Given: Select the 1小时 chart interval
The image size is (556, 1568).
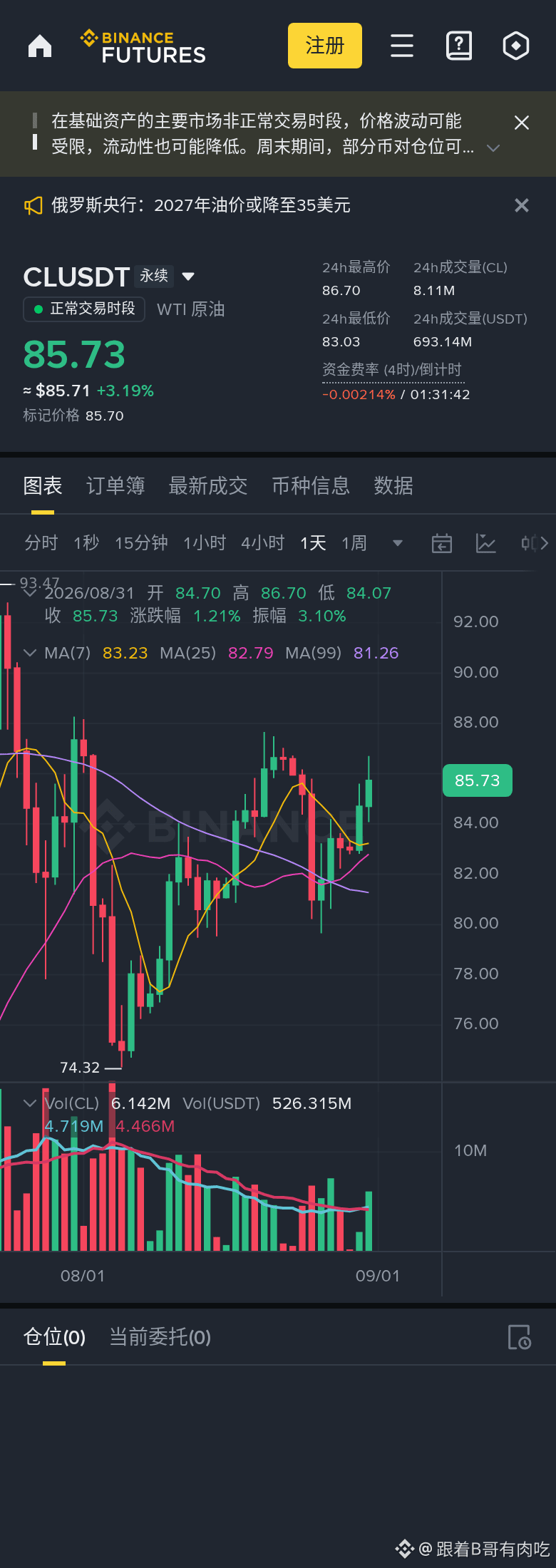Looking at the screenshot, I should (205, 543).
